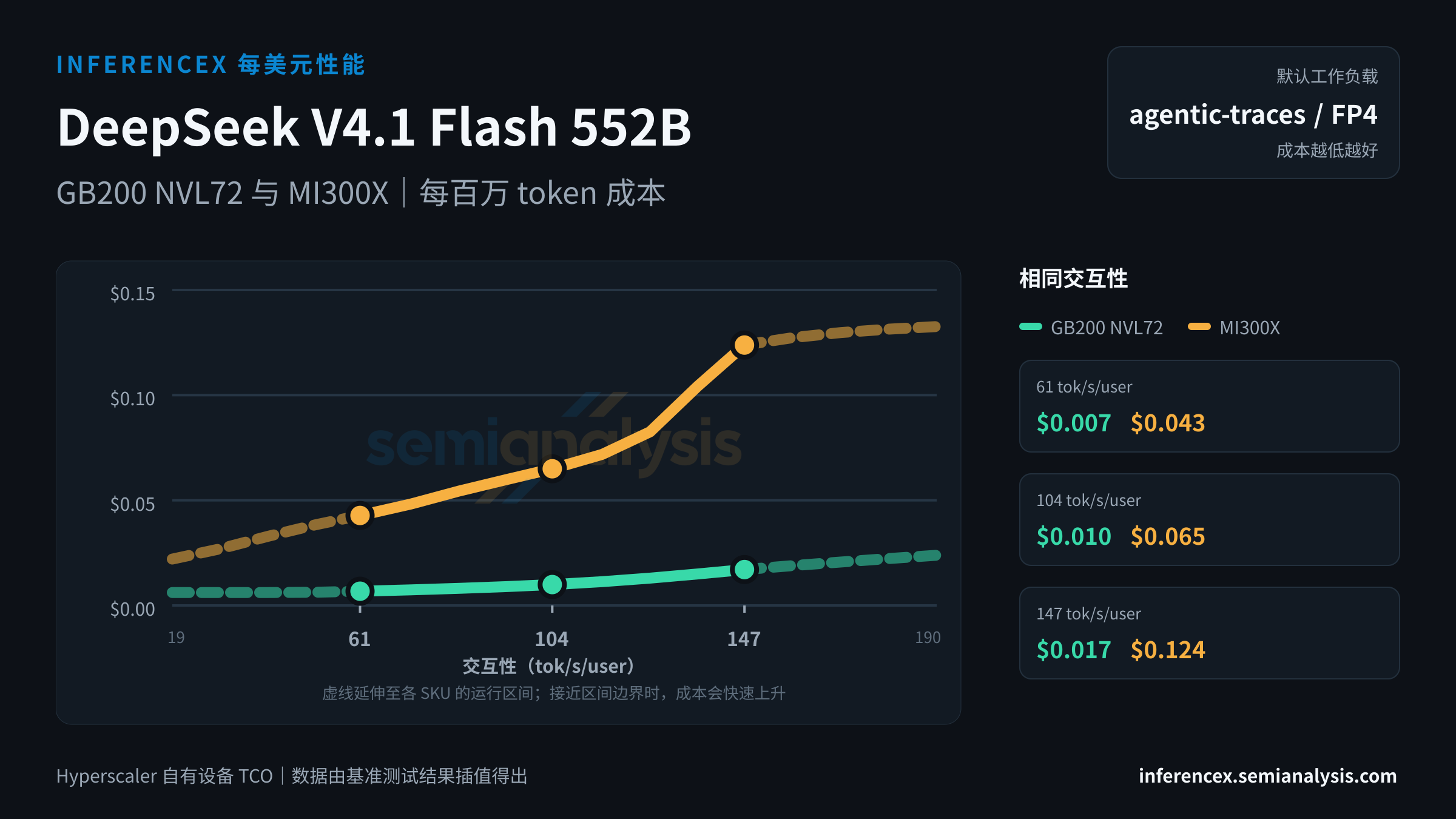Click the MI300X data point at 147 tok/s/user

[744, 345]
